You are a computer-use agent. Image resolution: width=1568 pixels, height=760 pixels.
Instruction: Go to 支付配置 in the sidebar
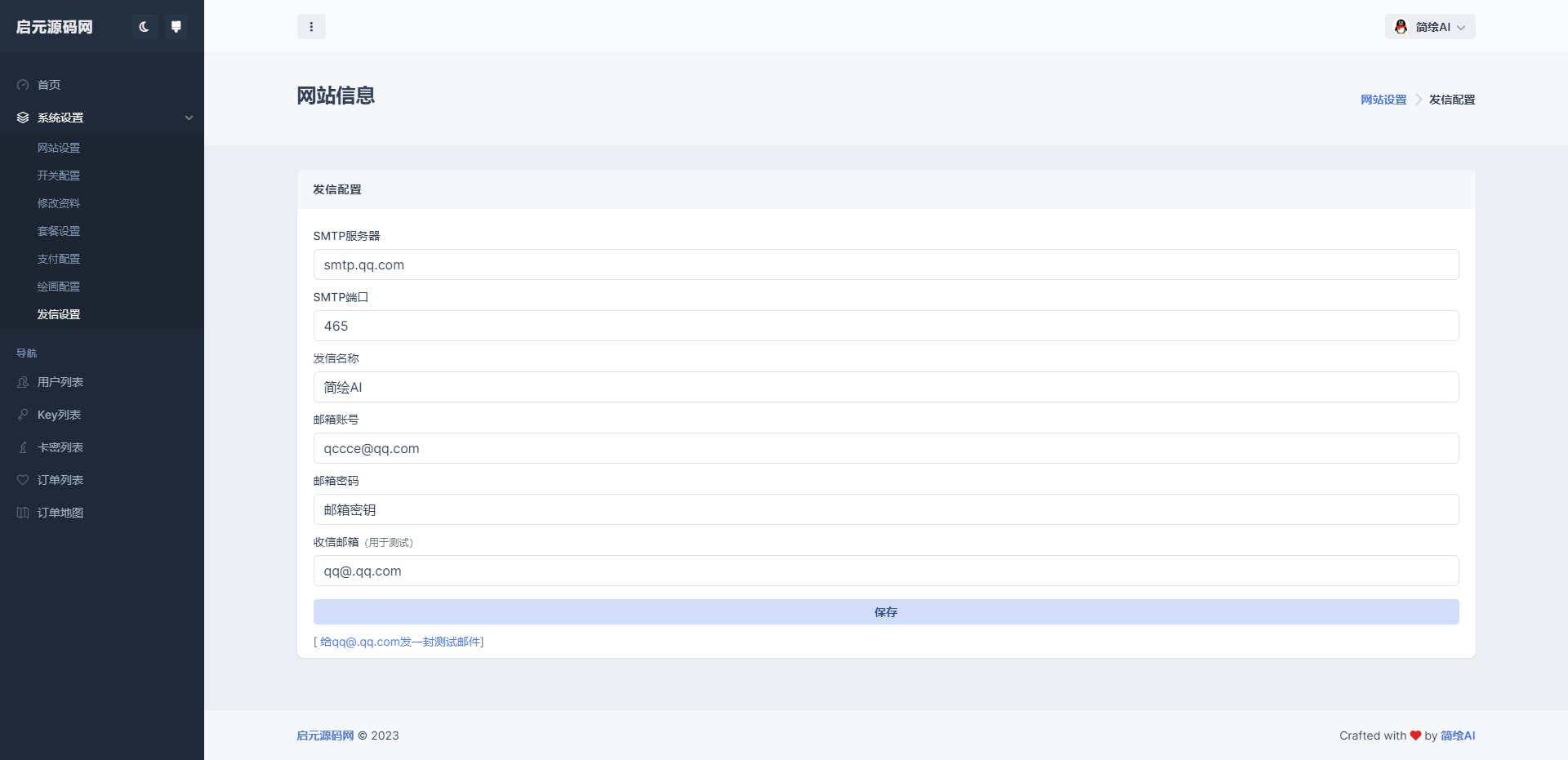[59, 259]
